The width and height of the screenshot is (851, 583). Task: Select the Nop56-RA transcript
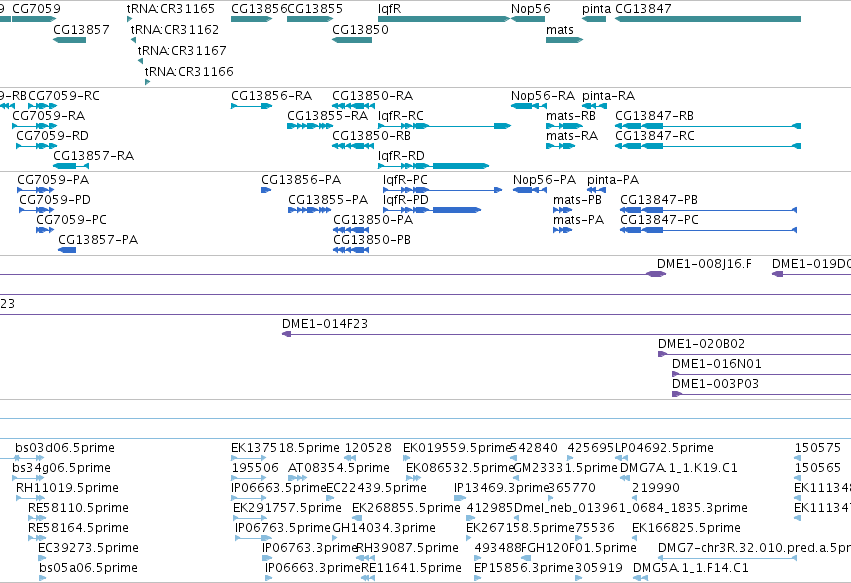[543, 96]
